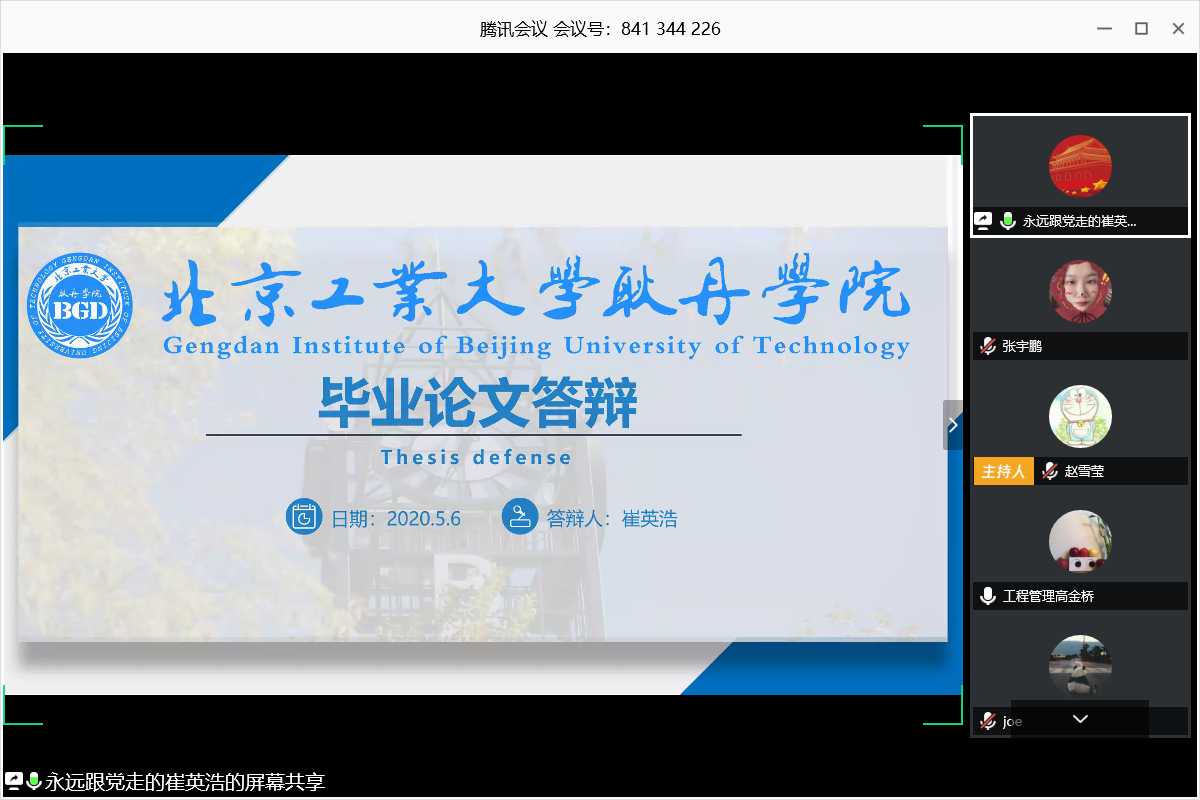The height and width of the screenshot is (800, 1200).
Task: Select 赵雪莹's Doraemon avatar thumbnail
Action: (1080, 417)
